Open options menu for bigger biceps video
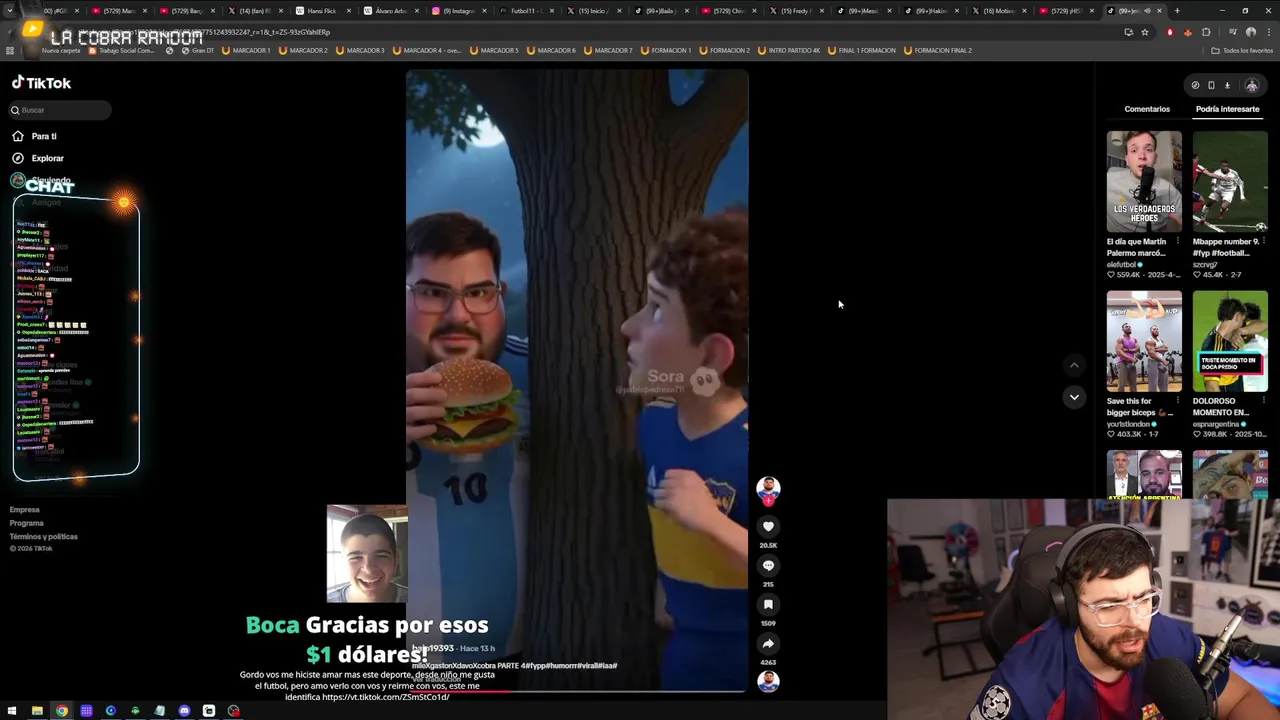The height and width of the screenshot is (720, 1280). [1177, 401]
